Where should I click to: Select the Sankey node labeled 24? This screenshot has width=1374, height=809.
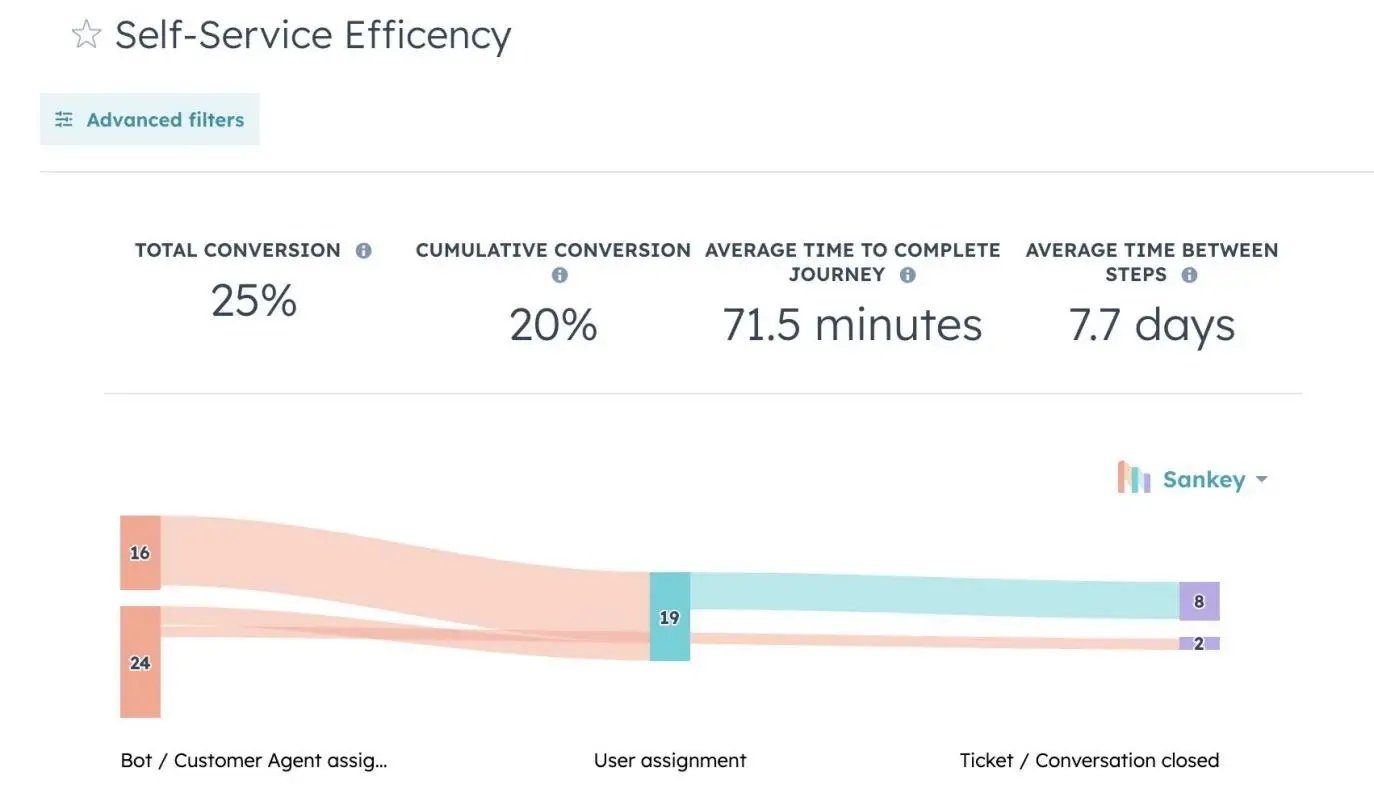(140, 662)
